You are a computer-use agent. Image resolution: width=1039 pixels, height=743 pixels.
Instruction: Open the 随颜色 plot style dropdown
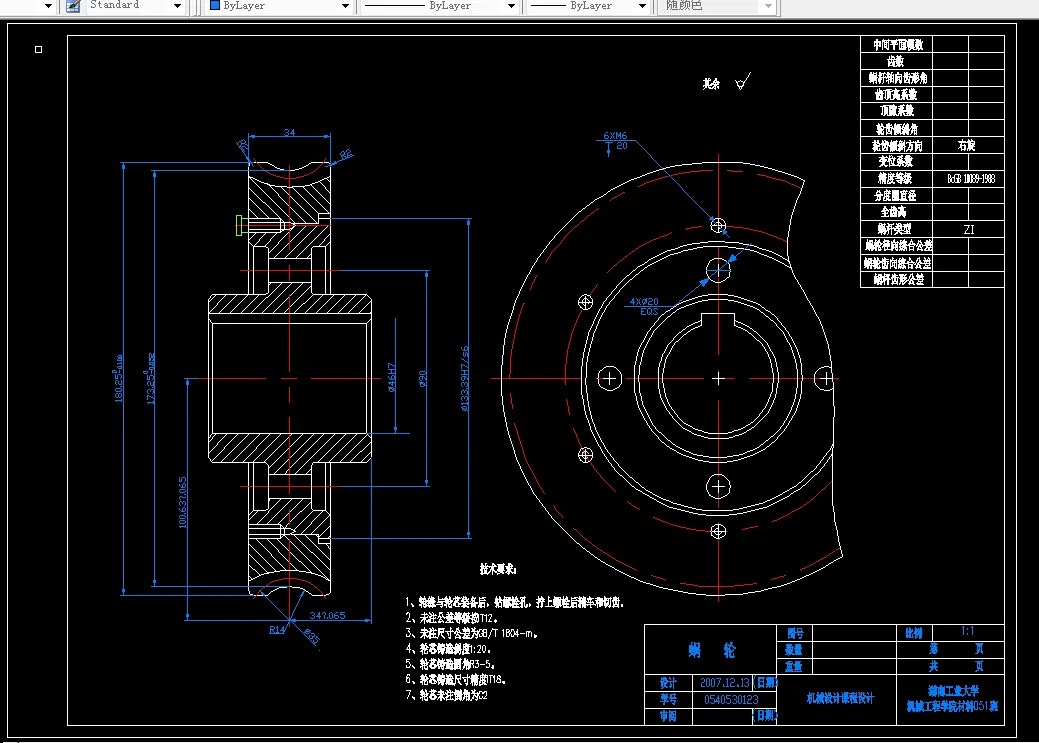(768, 6)
